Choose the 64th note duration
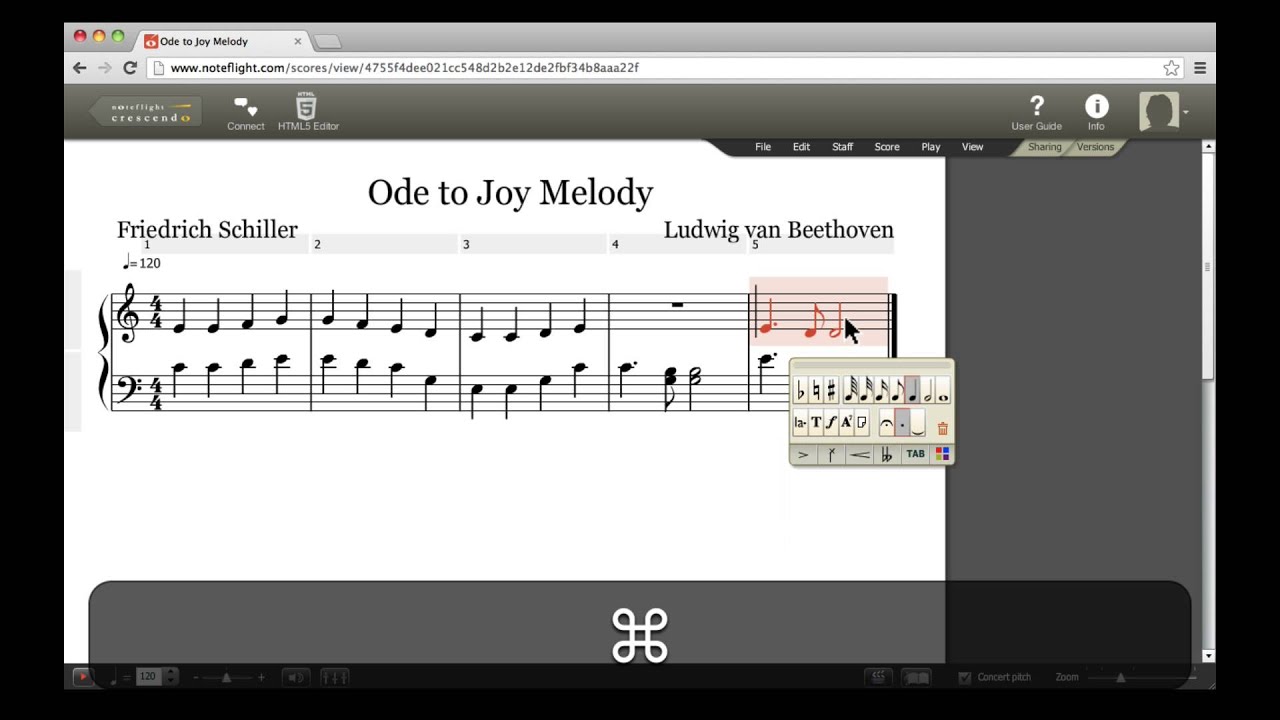Image resolution: width=1280 pixels, height=720 pixels. pos(851,390)
